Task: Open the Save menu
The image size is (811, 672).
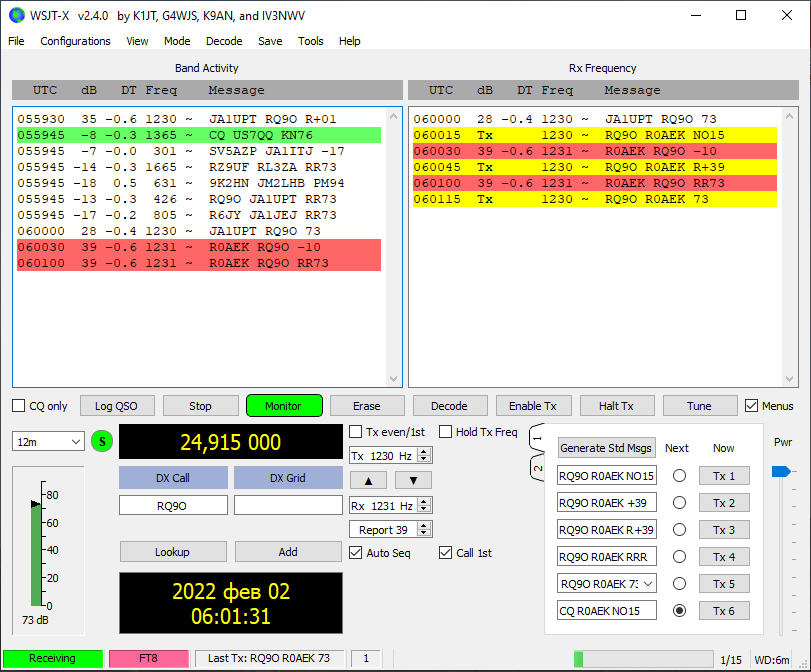Action: click(270, 41)
